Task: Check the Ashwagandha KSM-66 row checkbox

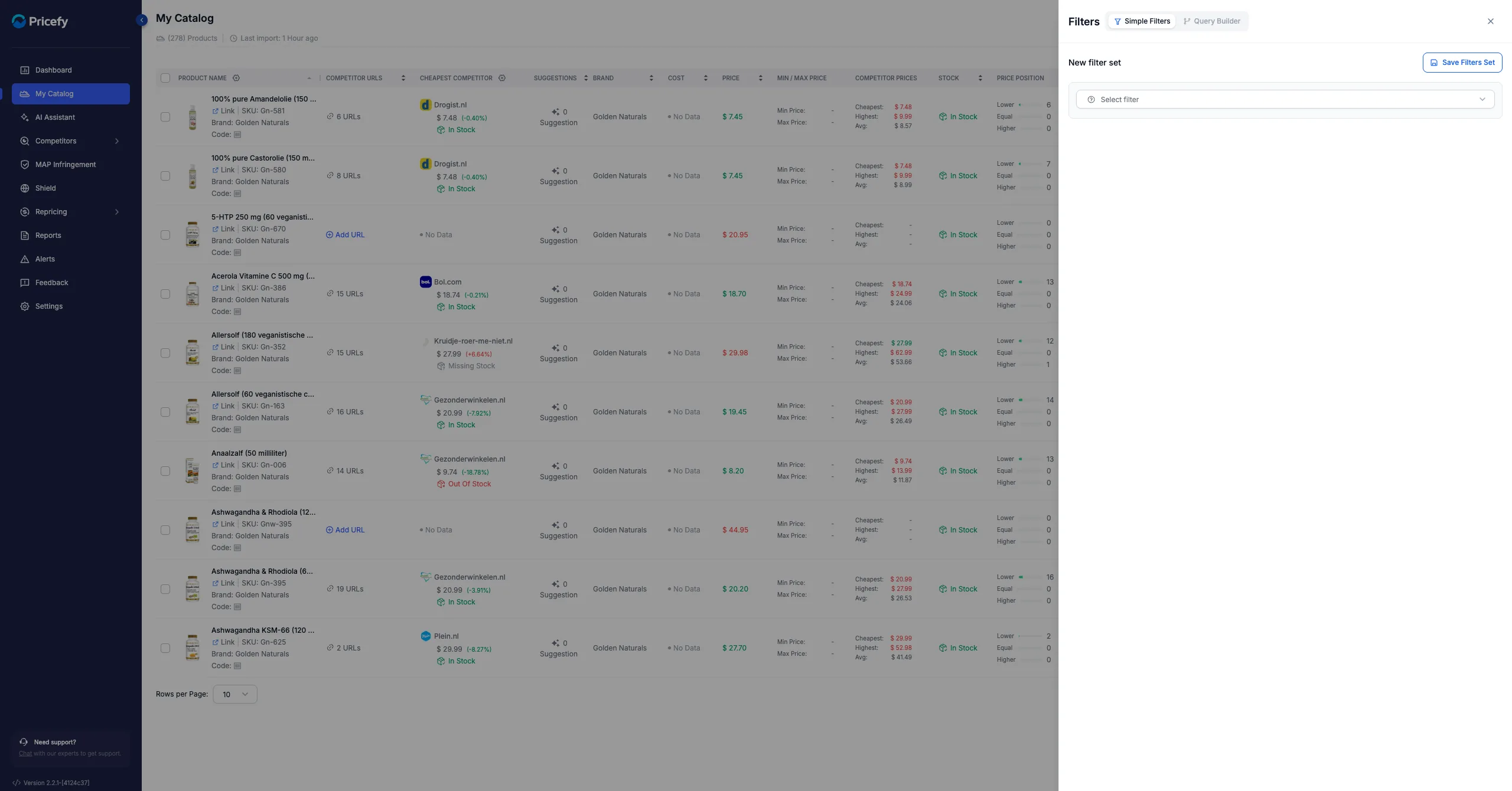Action: tap(165, 648)
